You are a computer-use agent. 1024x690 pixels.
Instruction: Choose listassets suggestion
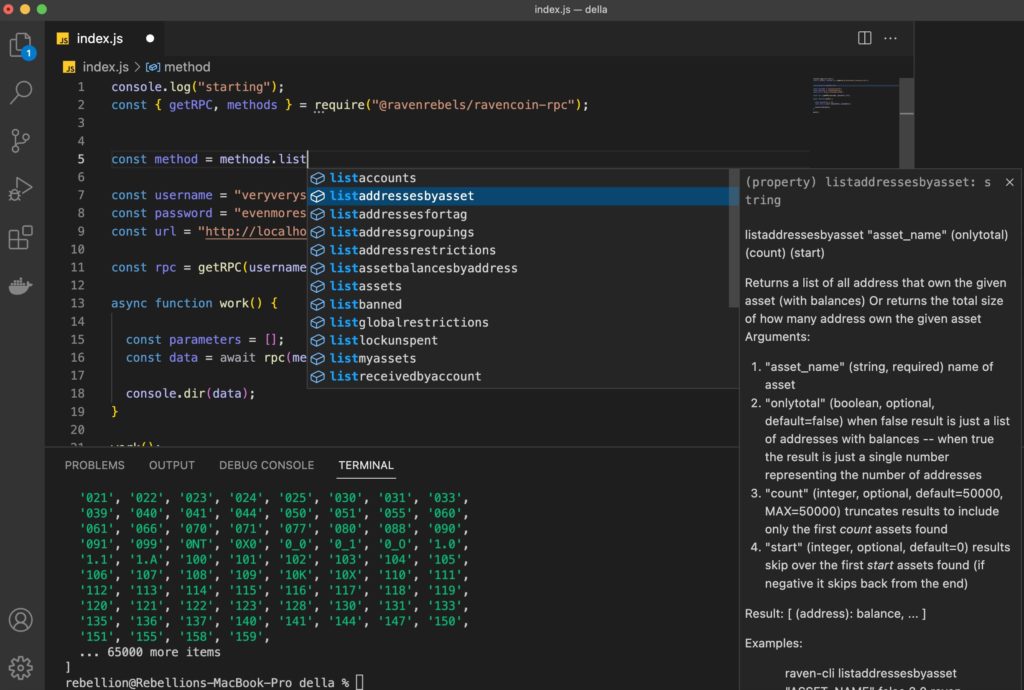click(x=519, y=286)
